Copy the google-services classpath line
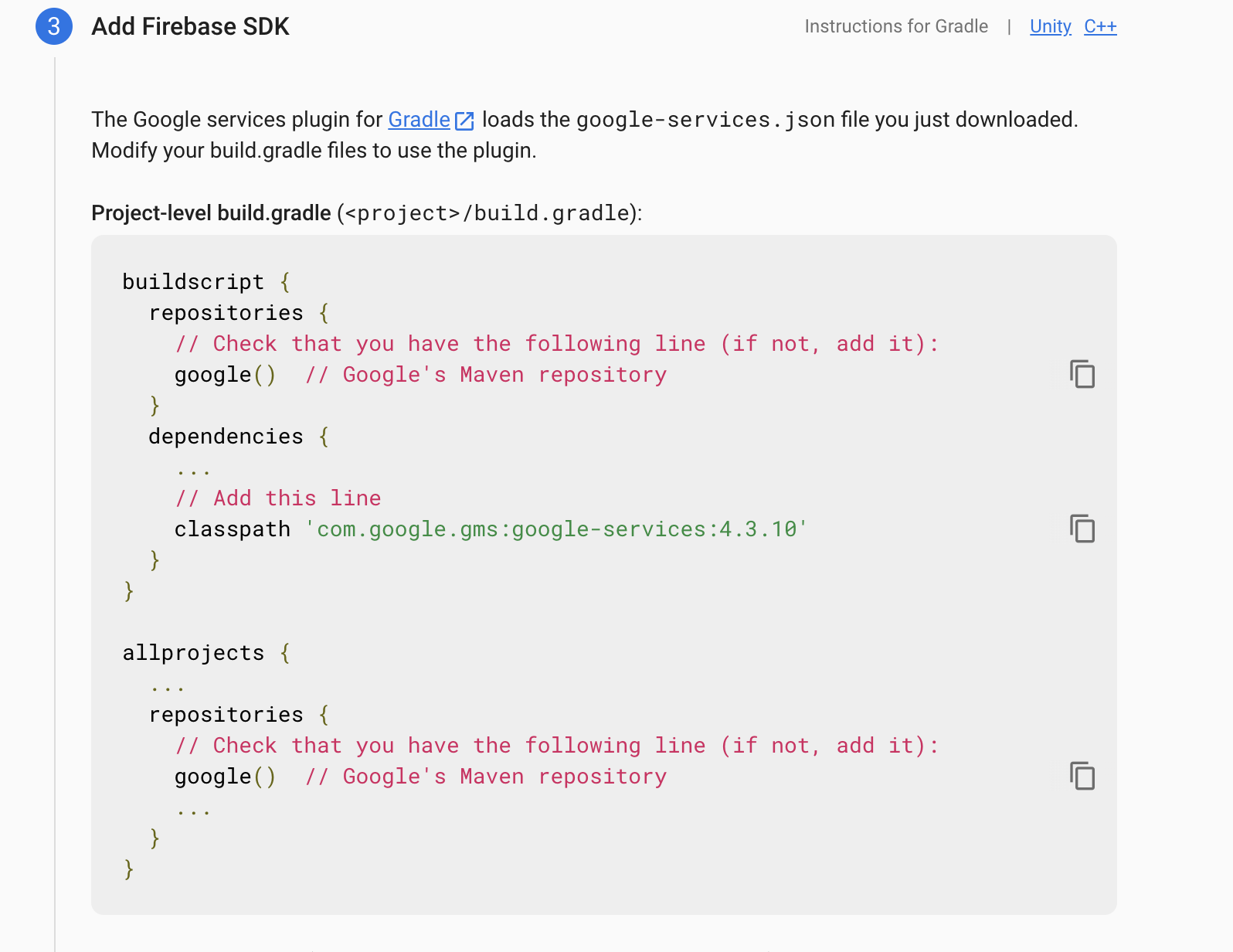Screen dimensions: 1233x952 (1082, 529)
